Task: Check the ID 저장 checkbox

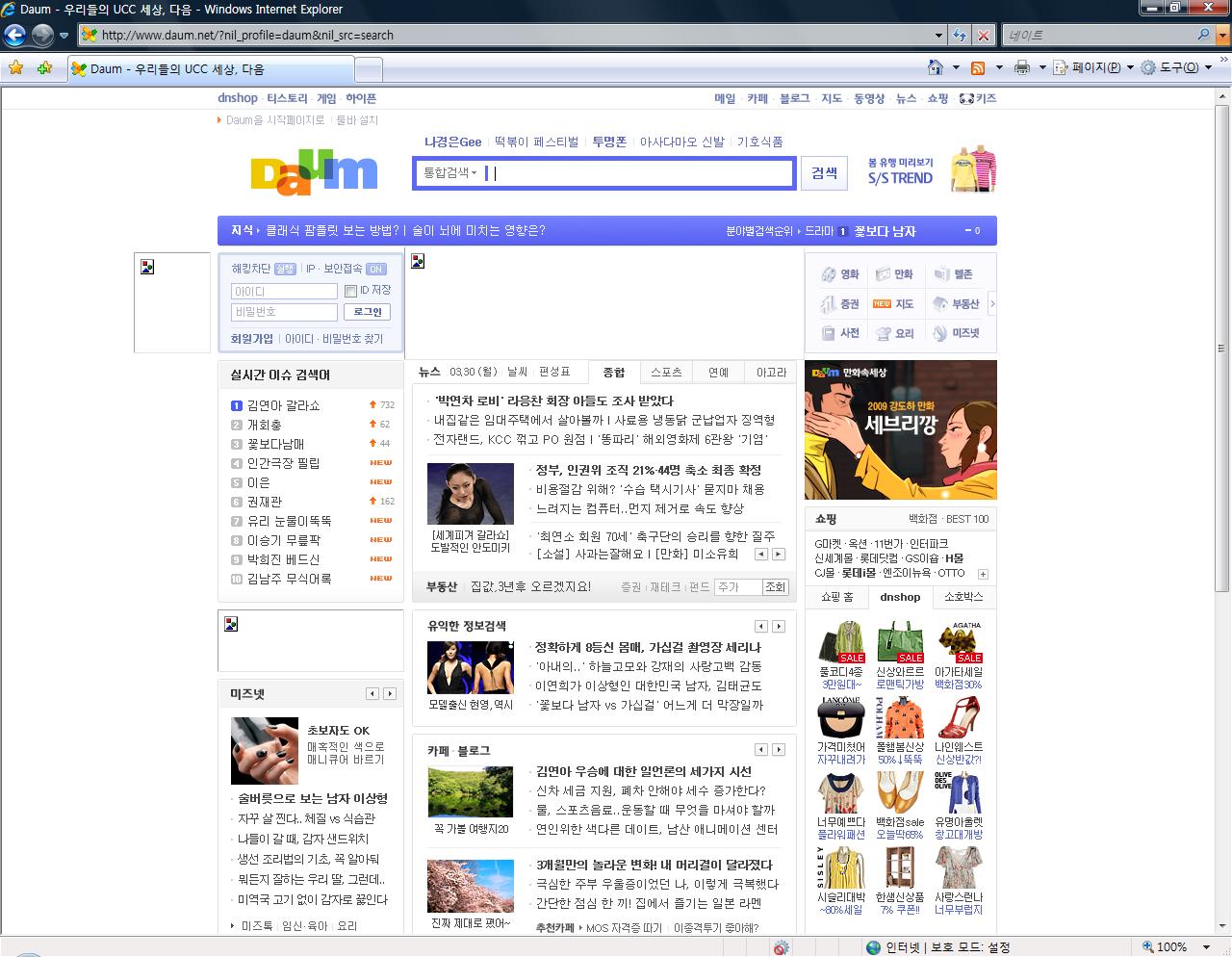Action: (350, 291)
